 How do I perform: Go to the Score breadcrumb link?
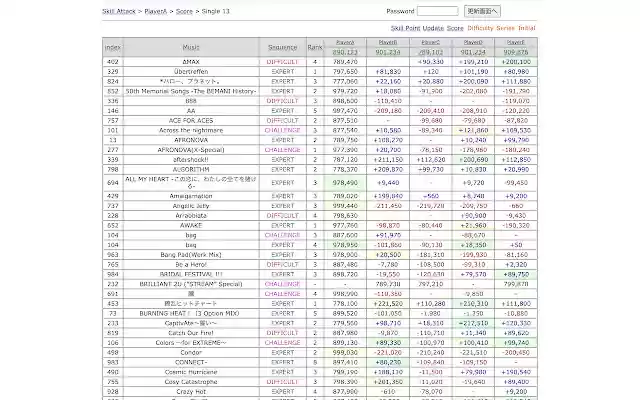(184, 11)
